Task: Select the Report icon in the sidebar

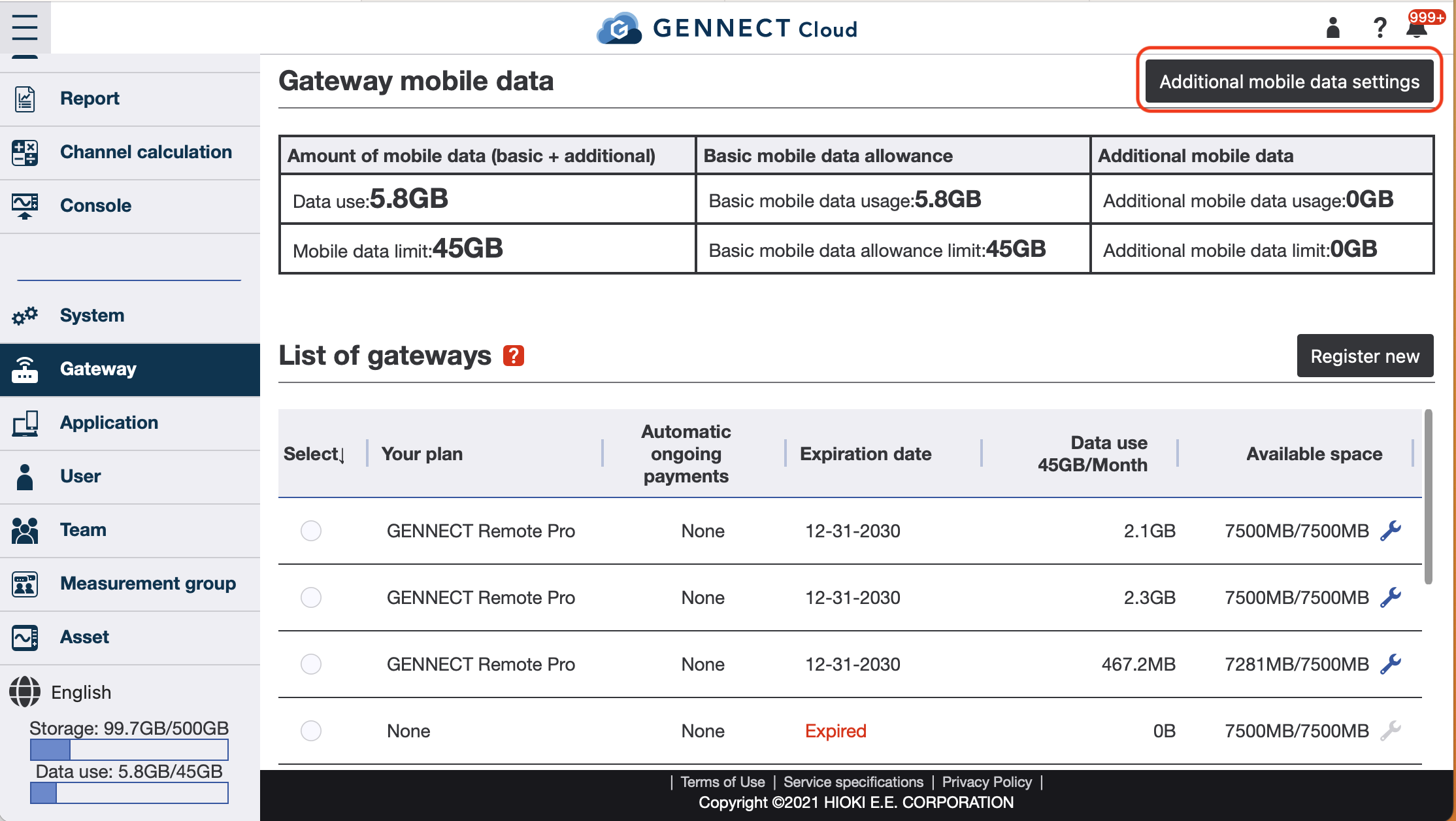Action: (x=25, y=98)
